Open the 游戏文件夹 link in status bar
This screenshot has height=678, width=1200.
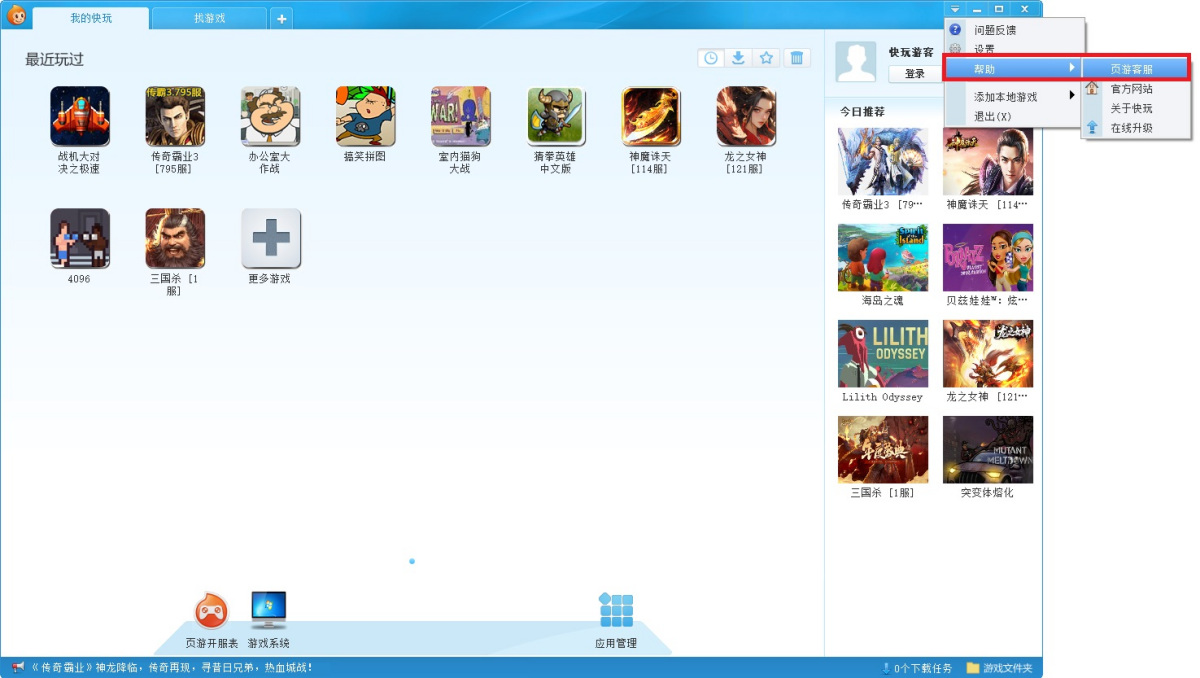999,668
